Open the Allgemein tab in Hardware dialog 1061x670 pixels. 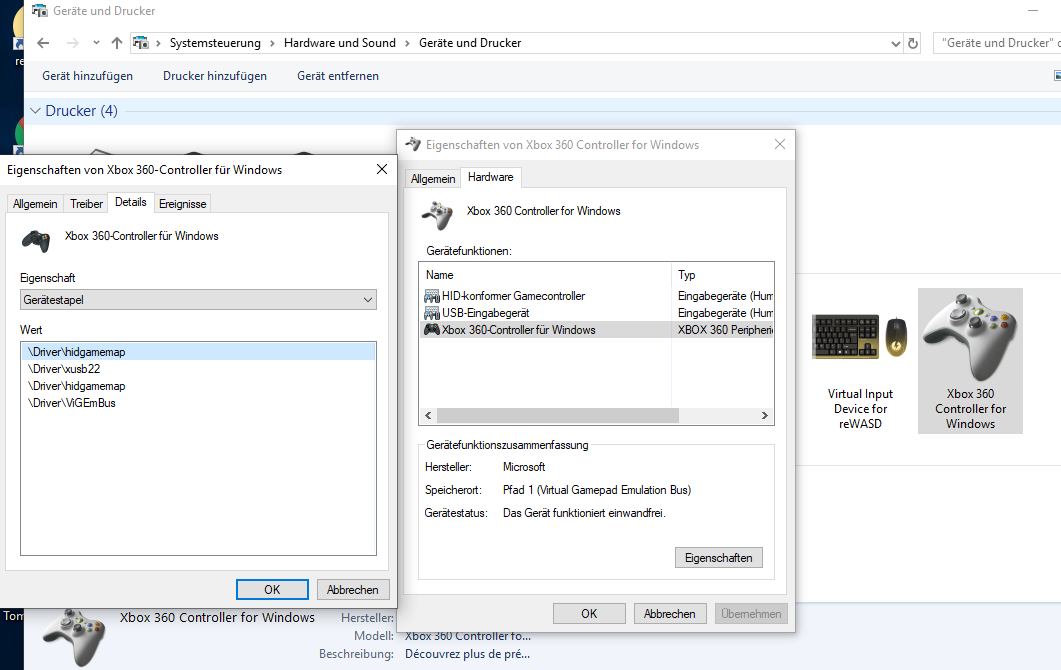[x=433, y=178]
